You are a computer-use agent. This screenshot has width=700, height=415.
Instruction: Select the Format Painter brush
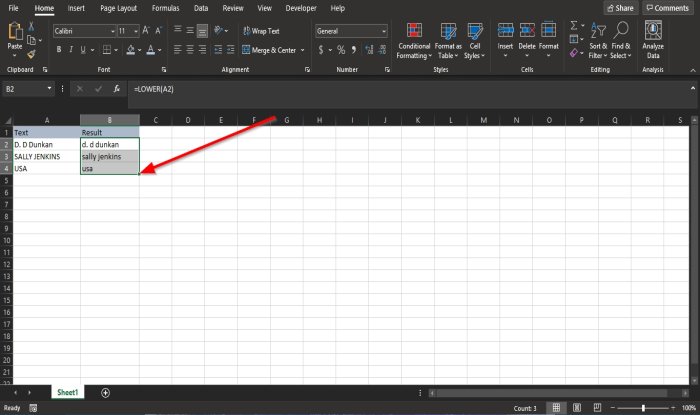point(31,54)
